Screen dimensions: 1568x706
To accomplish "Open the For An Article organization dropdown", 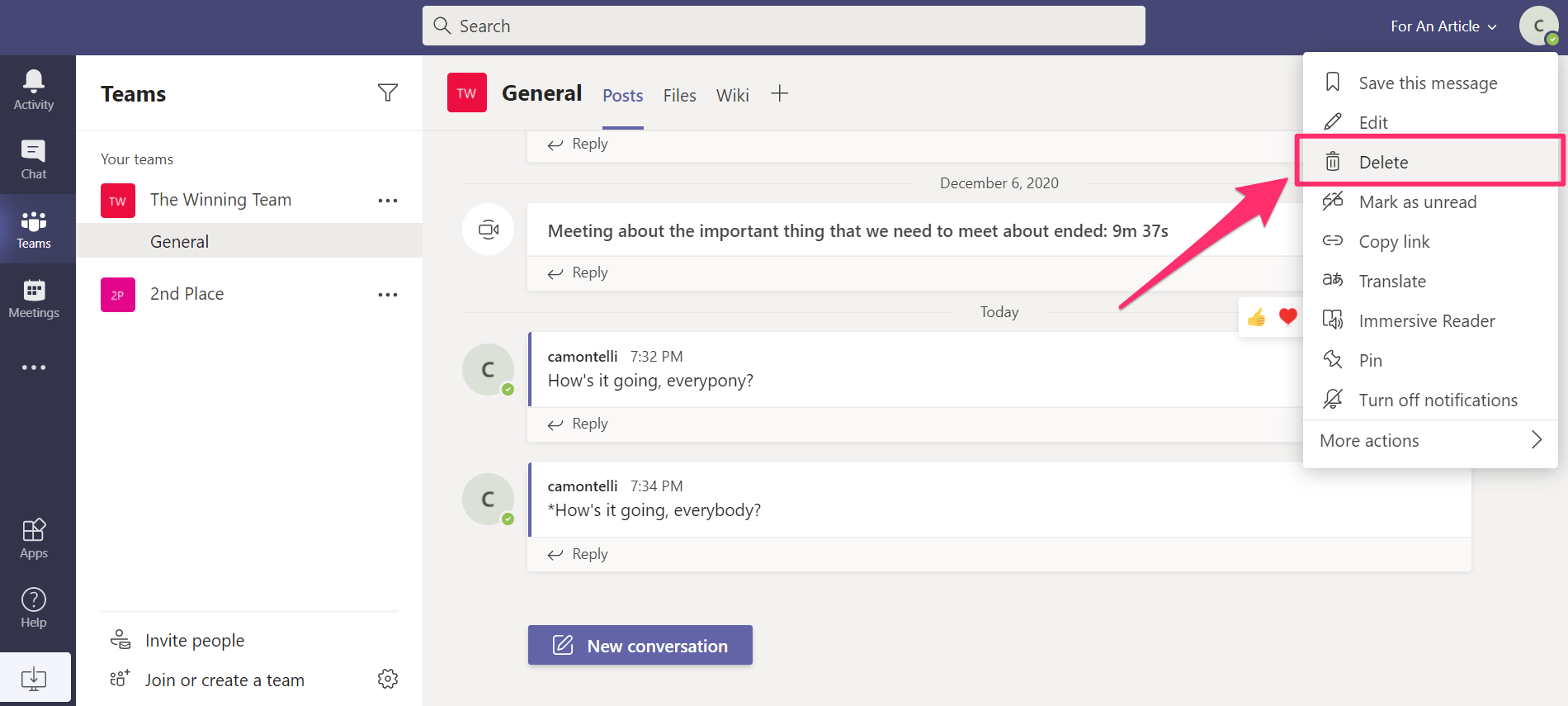I will pos(1444,26).
